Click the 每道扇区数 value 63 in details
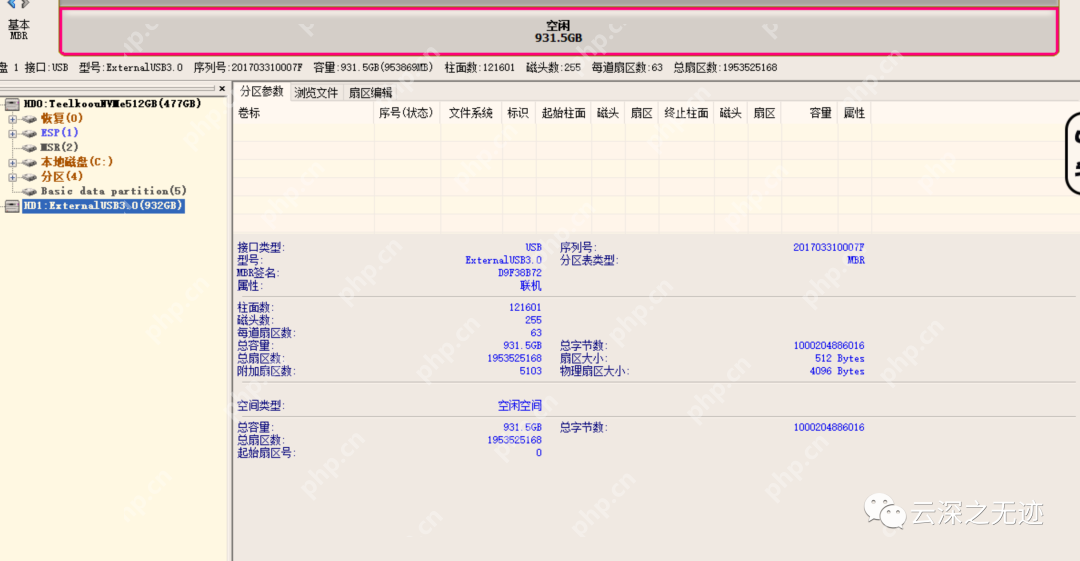The image size is (1080, 561). 536,333
